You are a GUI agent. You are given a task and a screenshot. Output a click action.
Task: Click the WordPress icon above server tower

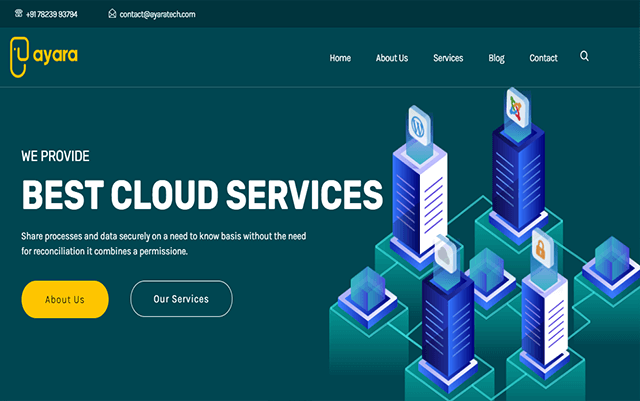click(417, 127)
